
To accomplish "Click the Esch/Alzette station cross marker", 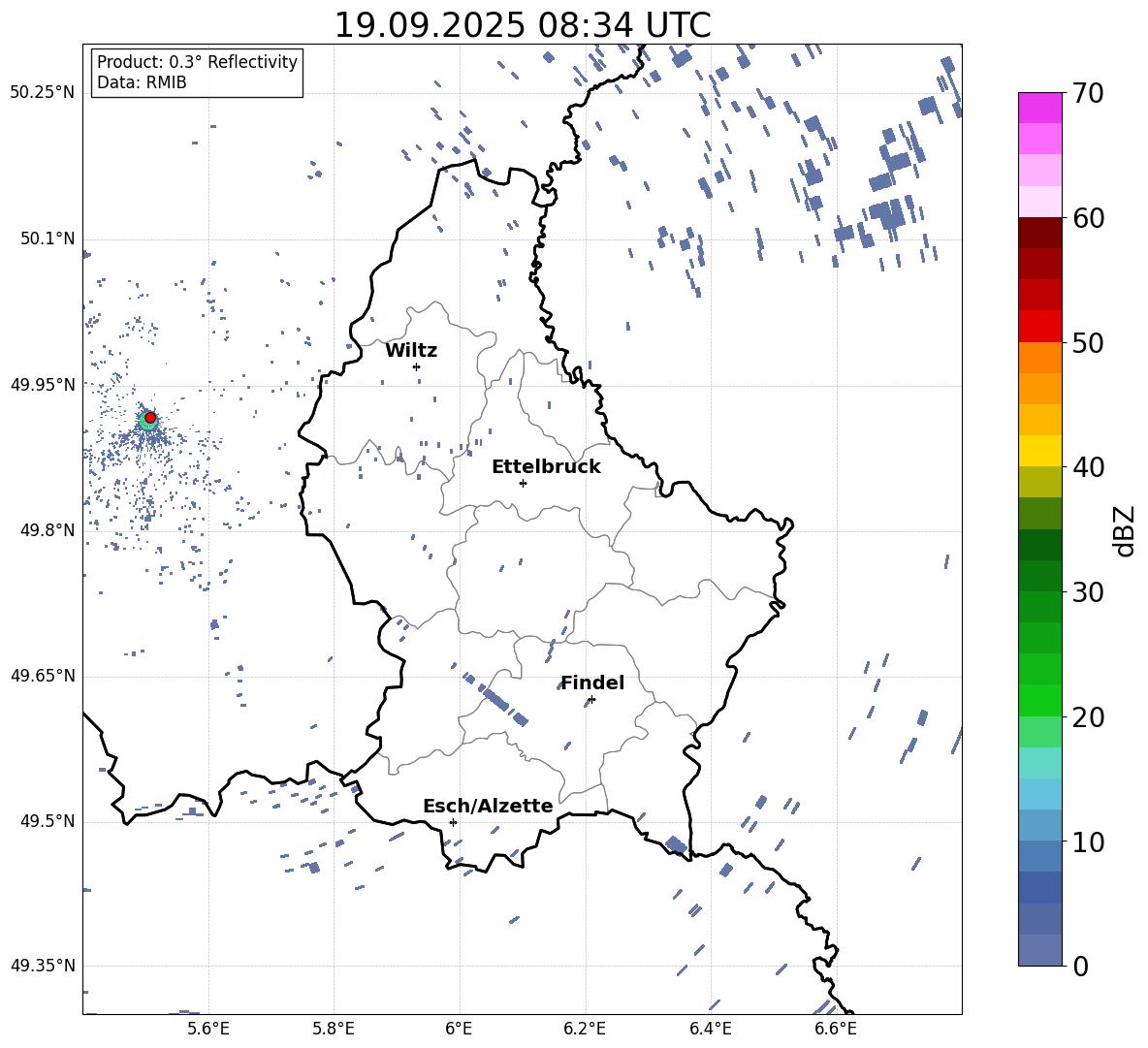I will click(x=453, y=822).
